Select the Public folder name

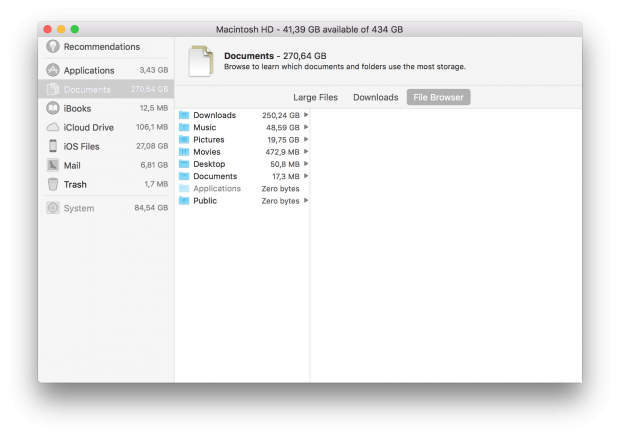click(x=205, y=201)
